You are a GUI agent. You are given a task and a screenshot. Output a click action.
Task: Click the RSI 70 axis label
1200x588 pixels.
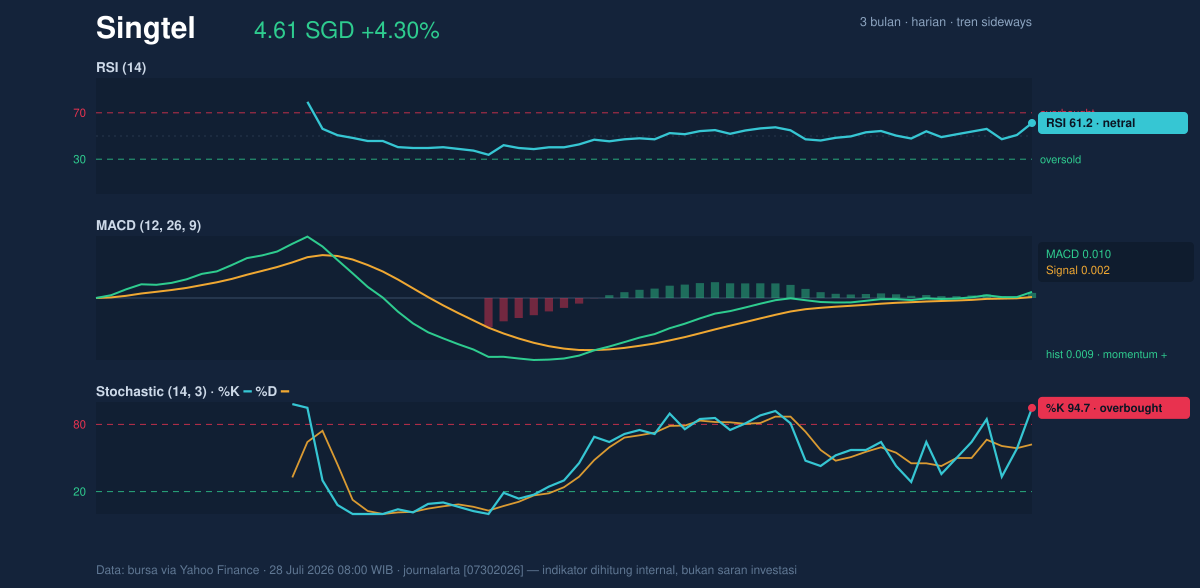[x=80, y=113]
